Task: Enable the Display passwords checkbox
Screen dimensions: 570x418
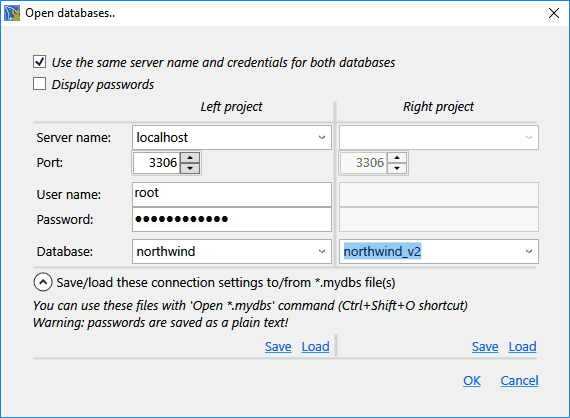Action: click(x=39, y=84)
